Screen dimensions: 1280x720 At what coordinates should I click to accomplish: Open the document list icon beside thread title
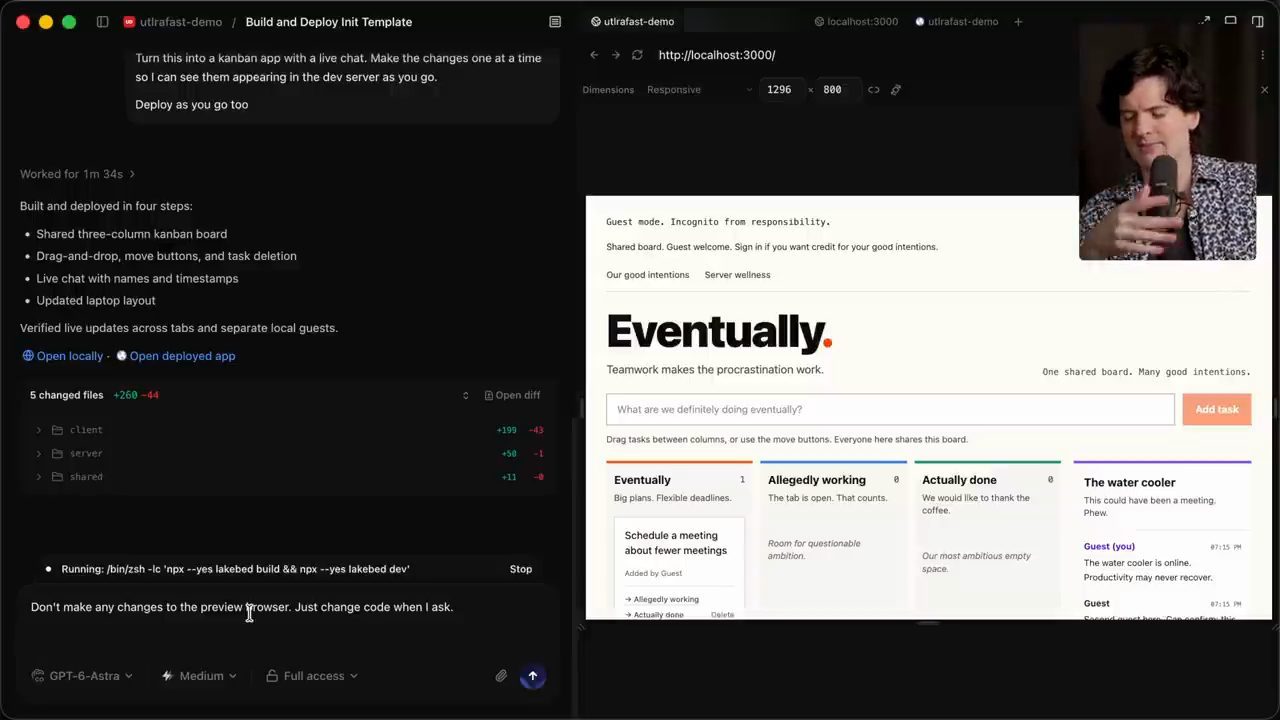[x=555, y=22]
